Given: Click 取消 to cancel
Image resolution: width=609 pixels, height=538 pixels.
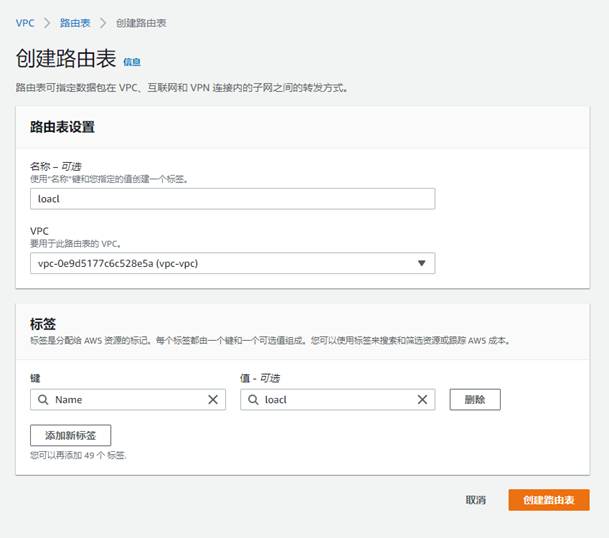Looking at the screenshot, I should coord(476,500).
